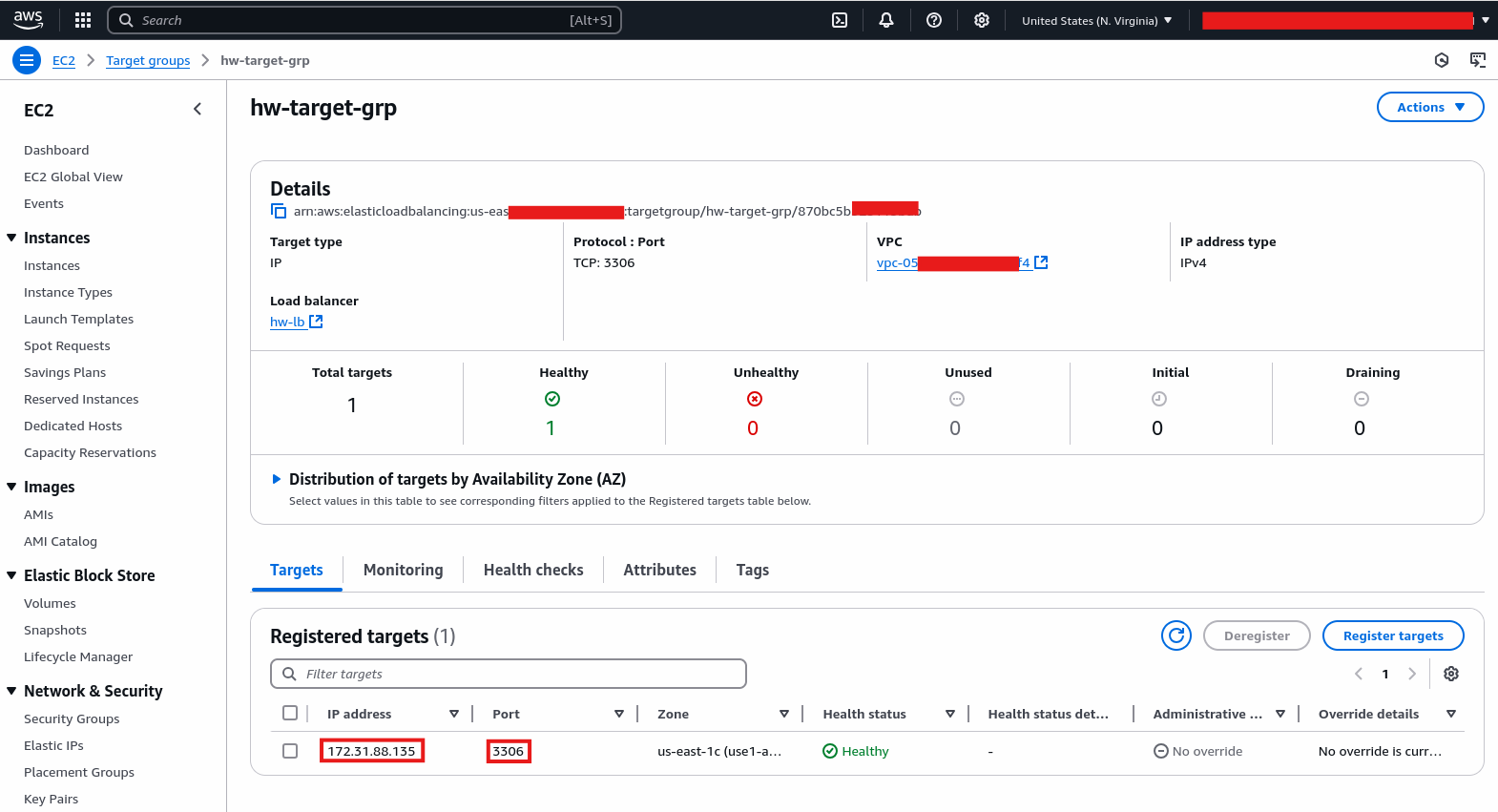Screen dimensions: 1498x812
Task: Toggle the hamburger navigation menu
Action: click(27, 60)
